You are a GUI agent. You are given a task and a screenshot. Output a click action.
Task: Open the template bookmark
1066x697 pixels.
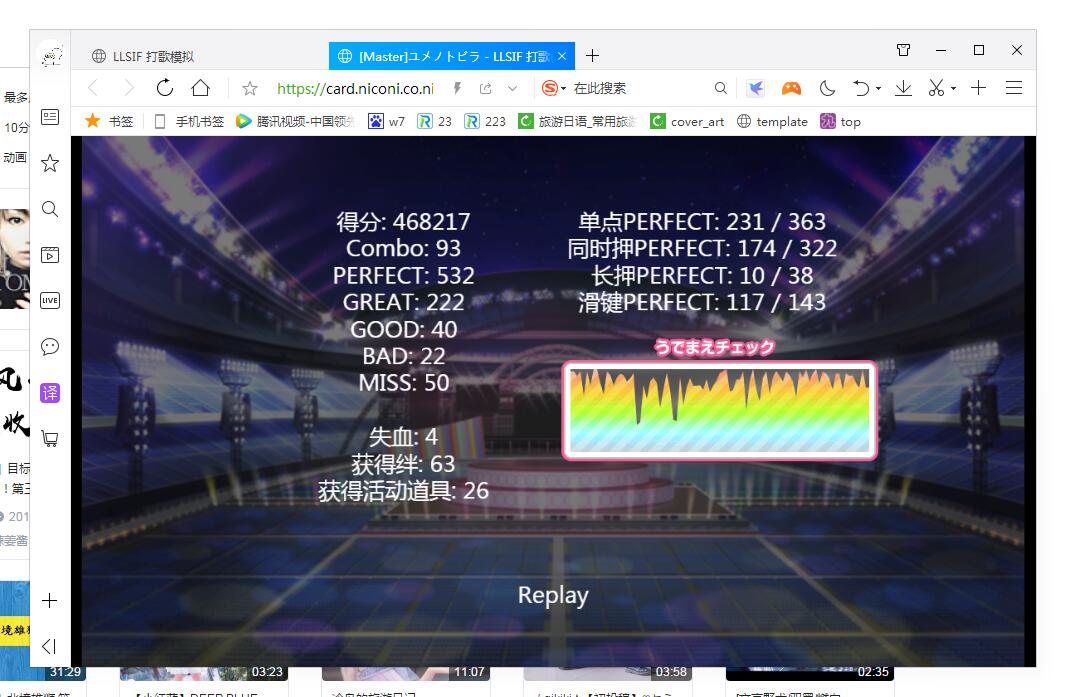click(x=772, y=122)
